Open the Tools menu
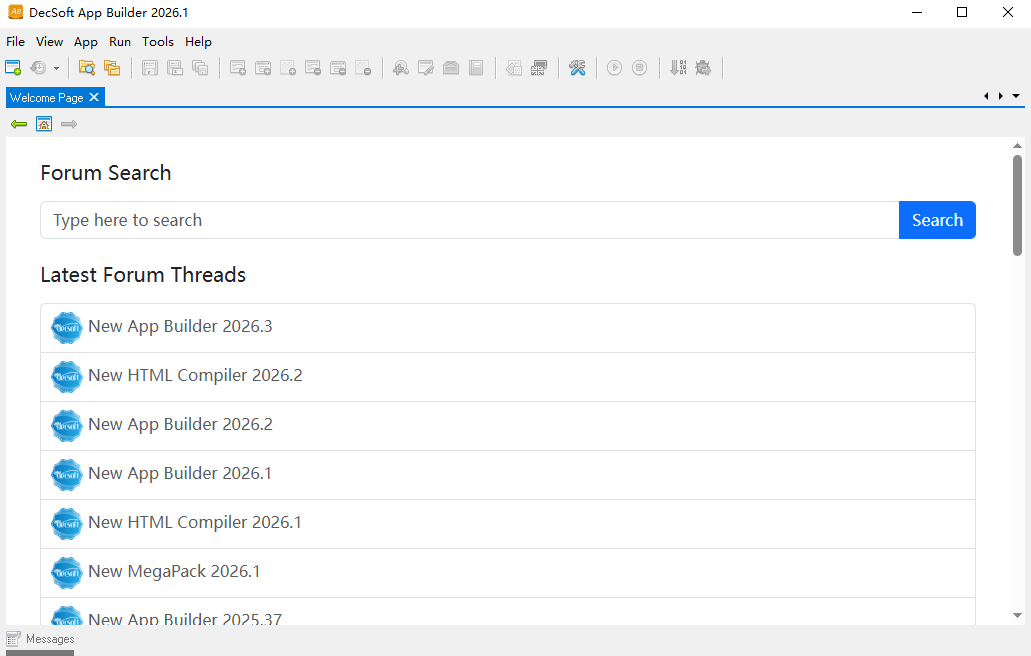This screenshot has height=656, width=1031. [157, 42]
